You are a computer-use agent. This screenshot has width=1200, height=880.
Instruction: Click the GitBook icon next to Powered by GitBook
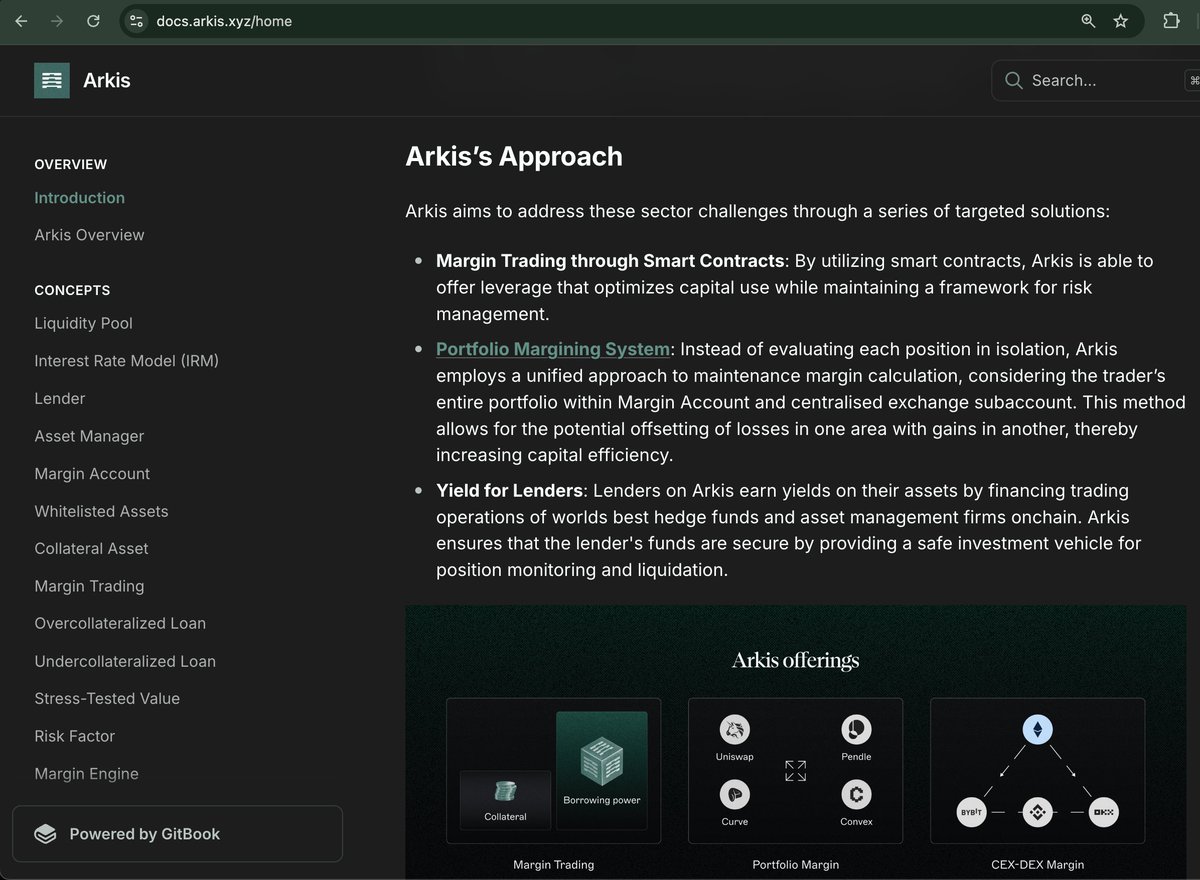click(x=45, y=833)
